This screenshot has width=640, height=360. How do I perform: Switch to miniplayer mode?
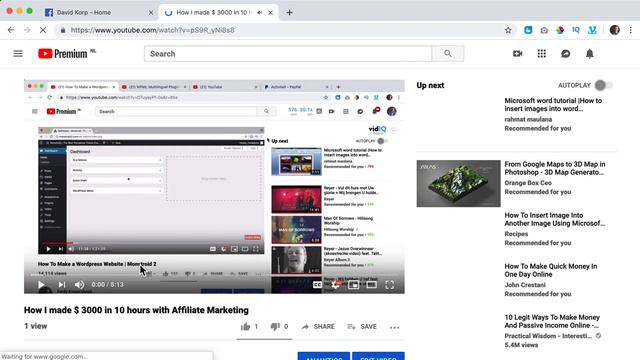(x=353, y=284)
